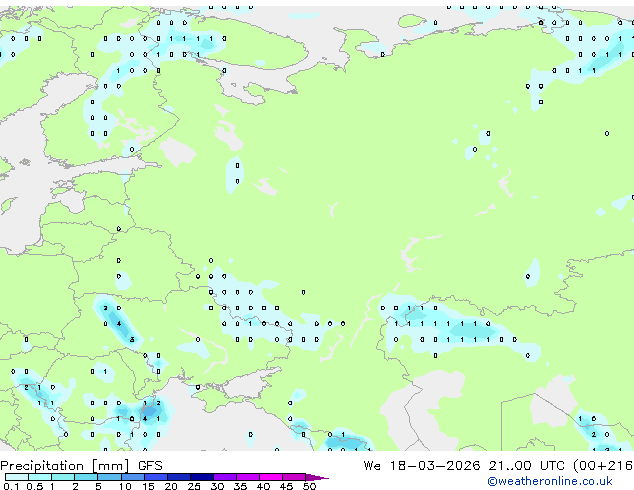Pick the 45–50 mm legend swatch
This screenshot has height=490, width=634.
(x=294, y=477)
